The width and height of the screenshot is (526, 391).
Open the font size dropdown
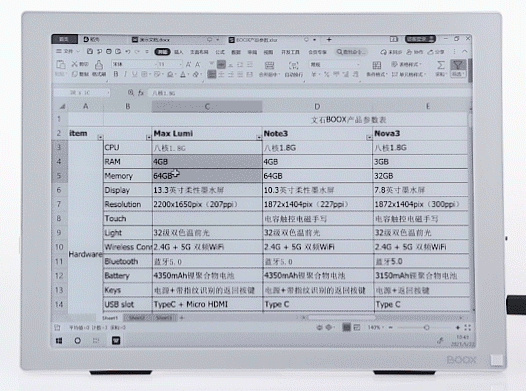pos(180,64)
